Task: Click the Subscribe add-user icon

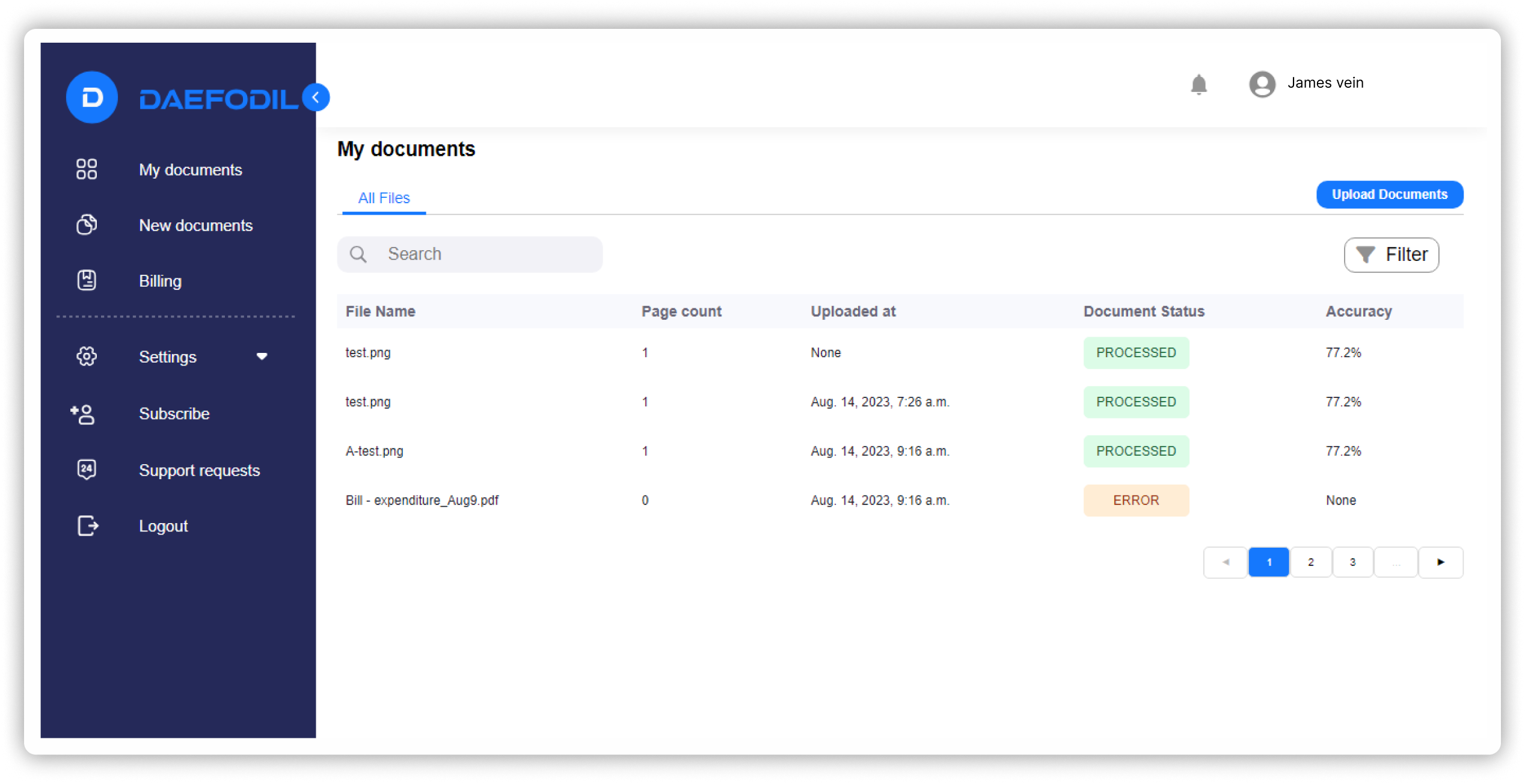Action: pos(83,414)
